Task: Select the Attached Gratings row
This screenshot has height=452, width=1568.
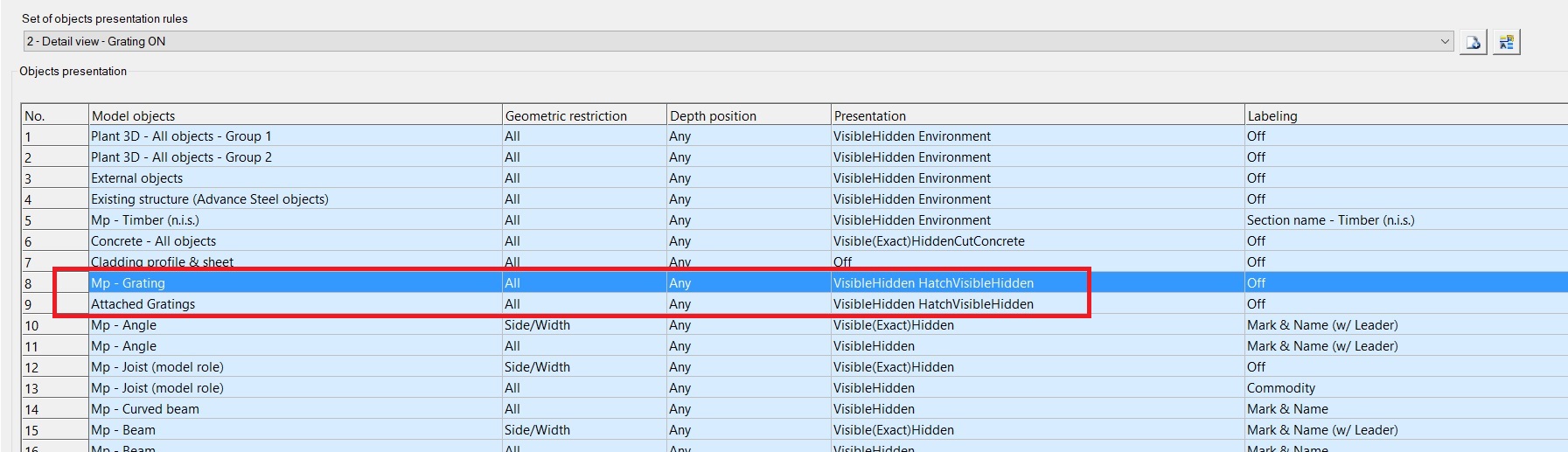Action: pyautogui.click(x=143, y=304)
